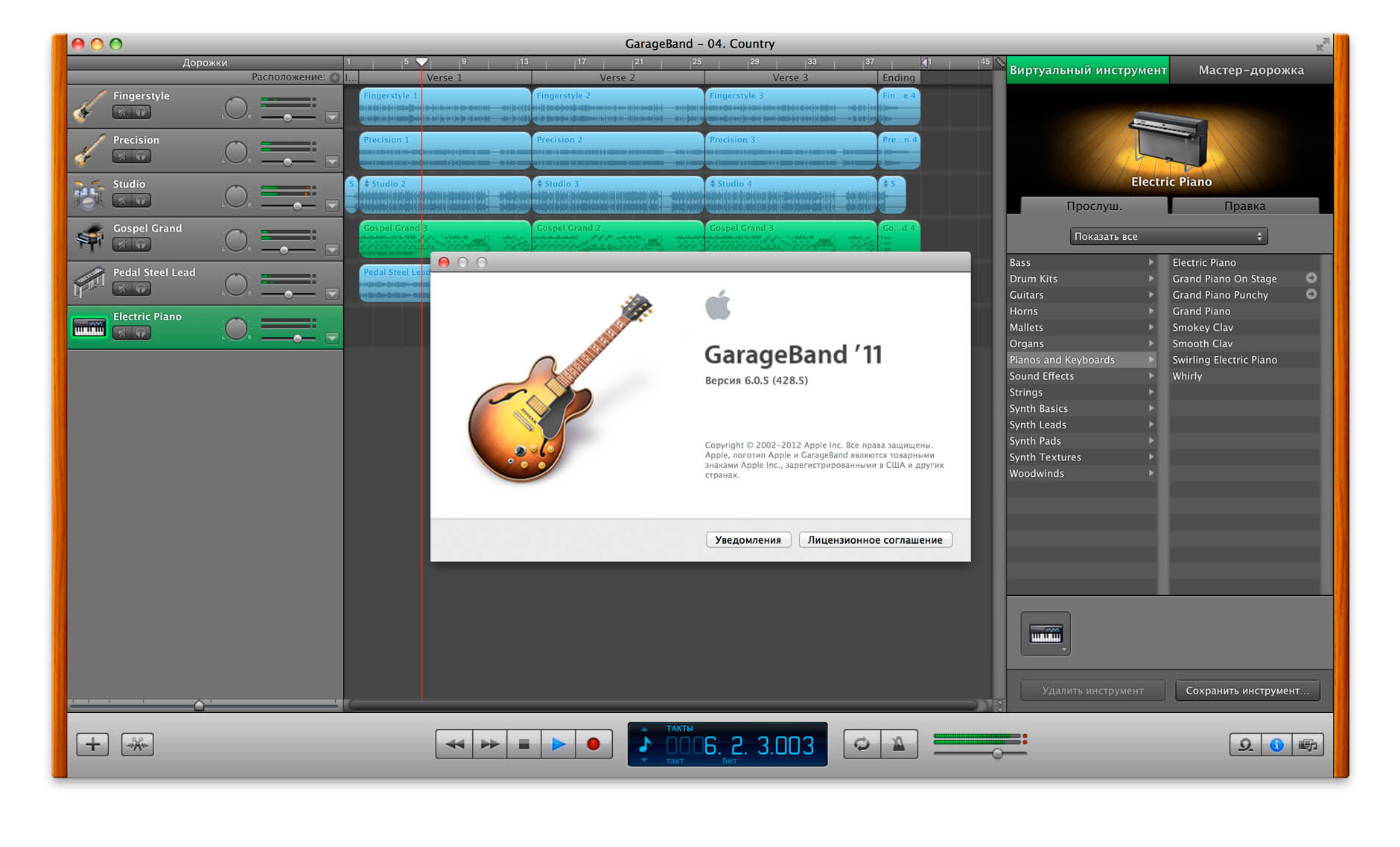Close the About GarageBand dialog with the red button

click(x=444, y=262)
